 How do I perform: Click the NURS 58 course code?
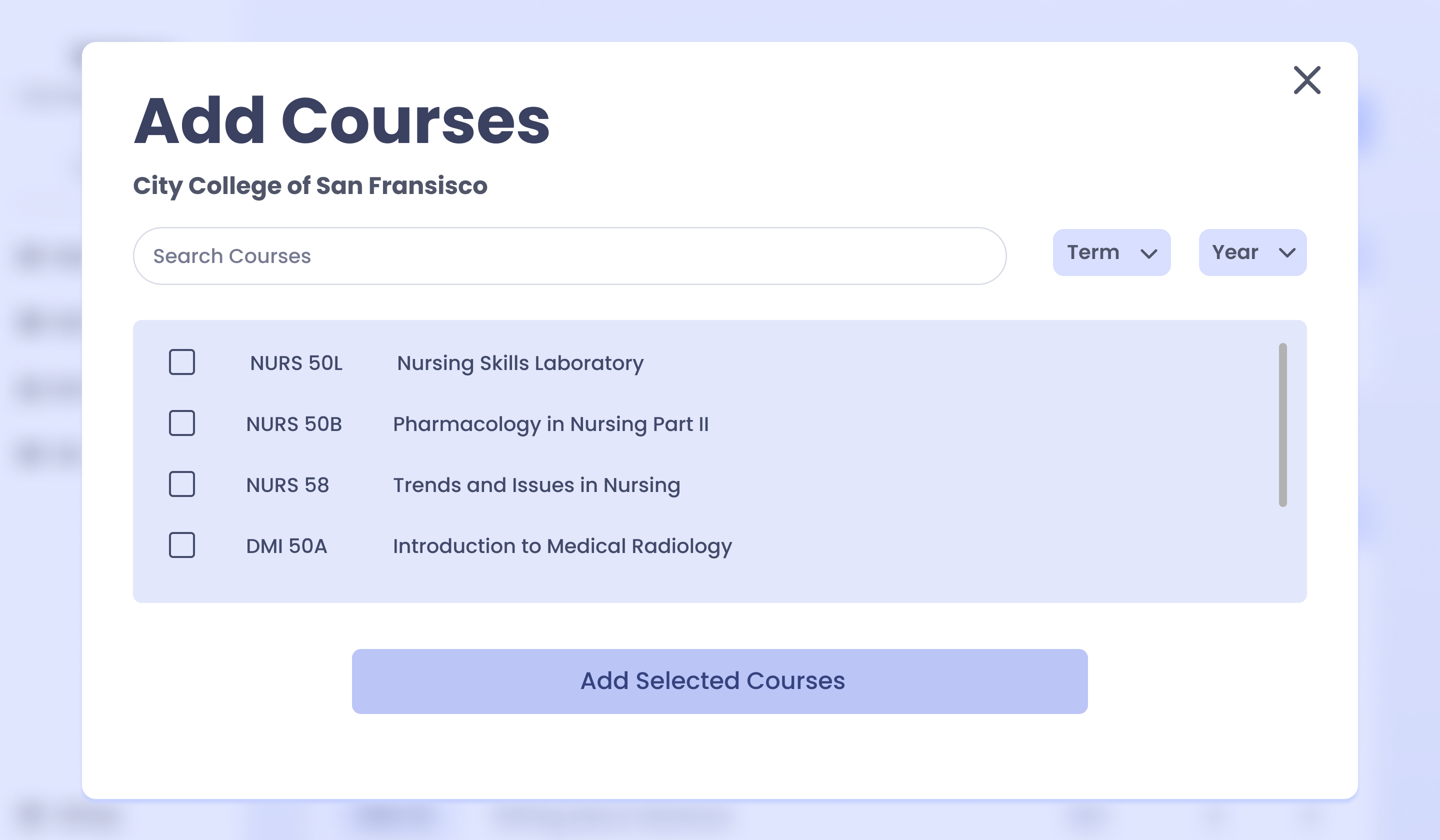coord(287,485)
